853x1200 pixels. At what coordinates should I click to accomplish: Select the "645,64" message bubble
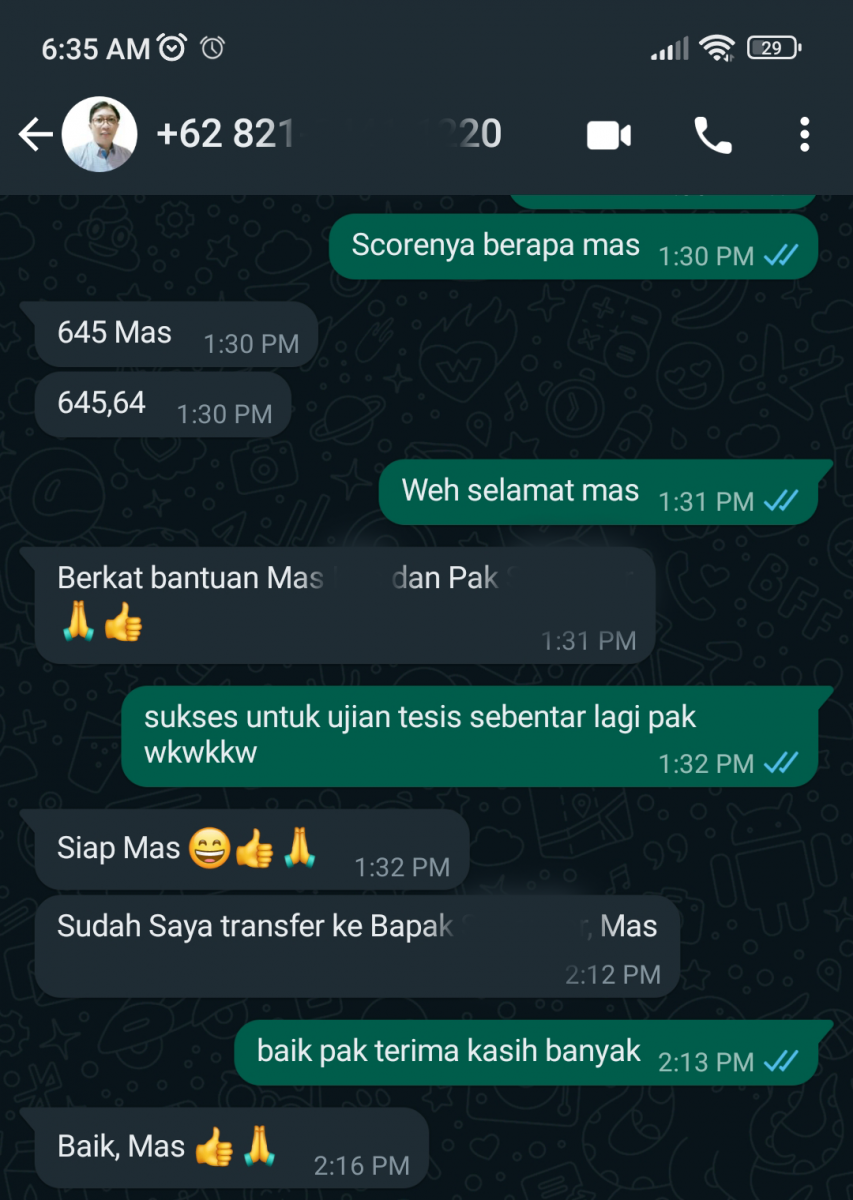[x=163, y=405]
